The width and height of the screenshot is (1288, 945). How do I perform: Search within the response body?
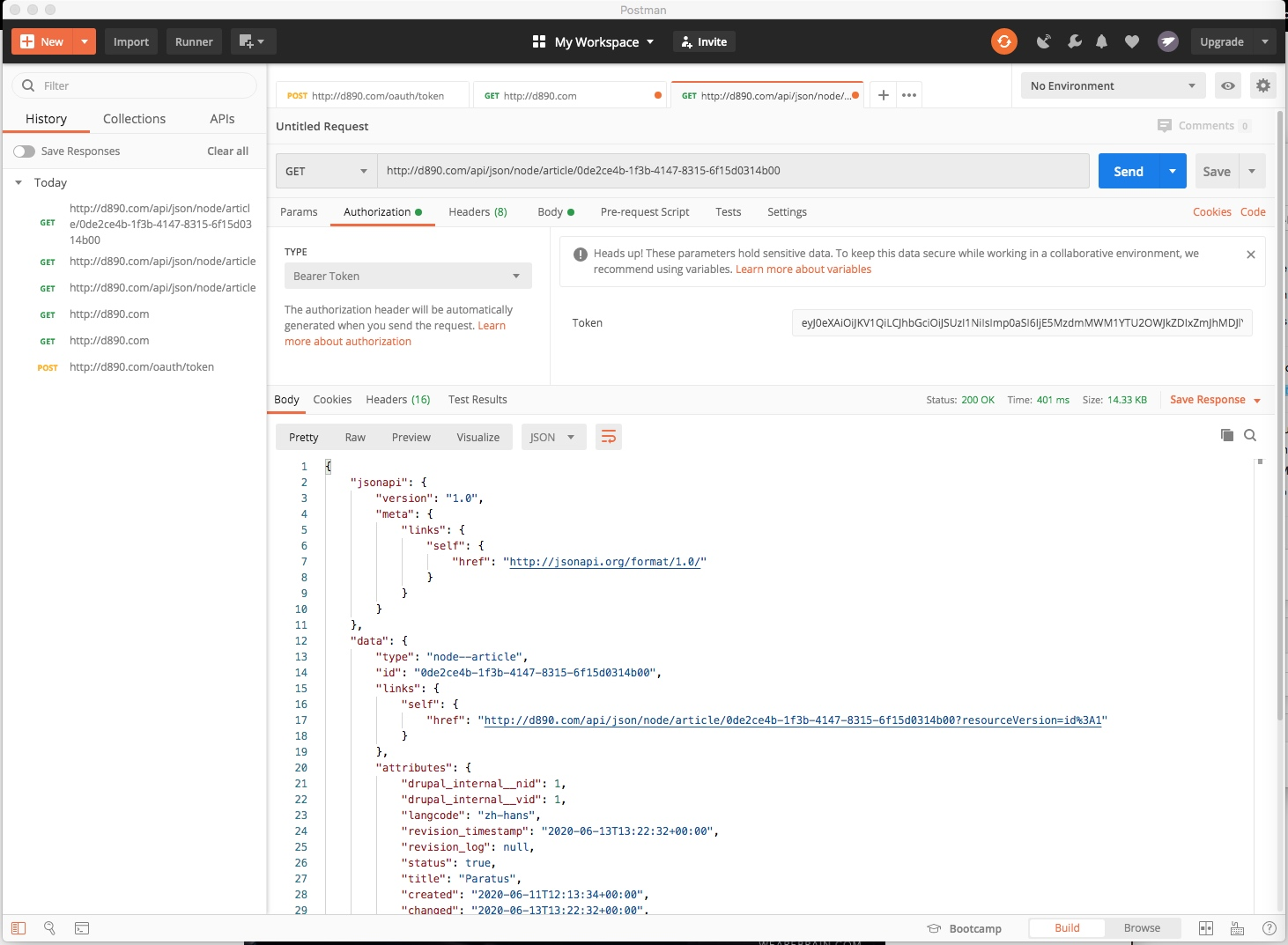1250,435
